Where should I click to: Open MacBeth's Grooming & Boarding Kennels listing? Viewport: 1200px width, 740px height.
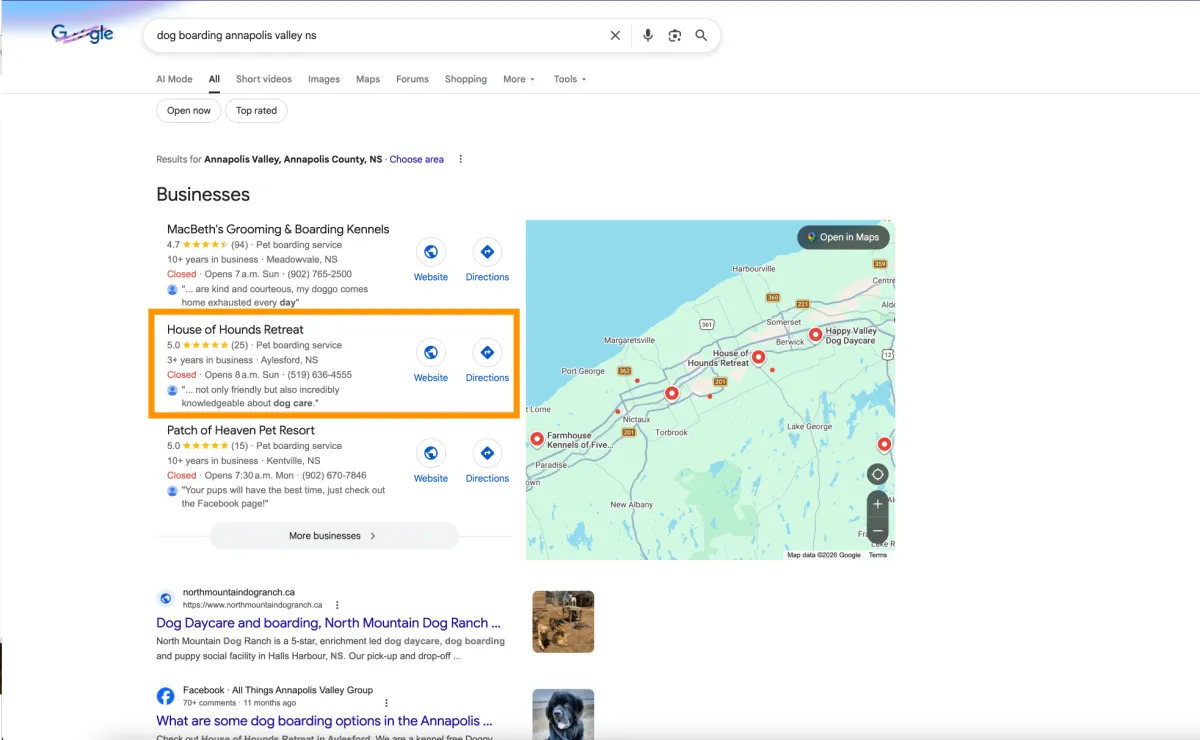[x=278, y=229]
